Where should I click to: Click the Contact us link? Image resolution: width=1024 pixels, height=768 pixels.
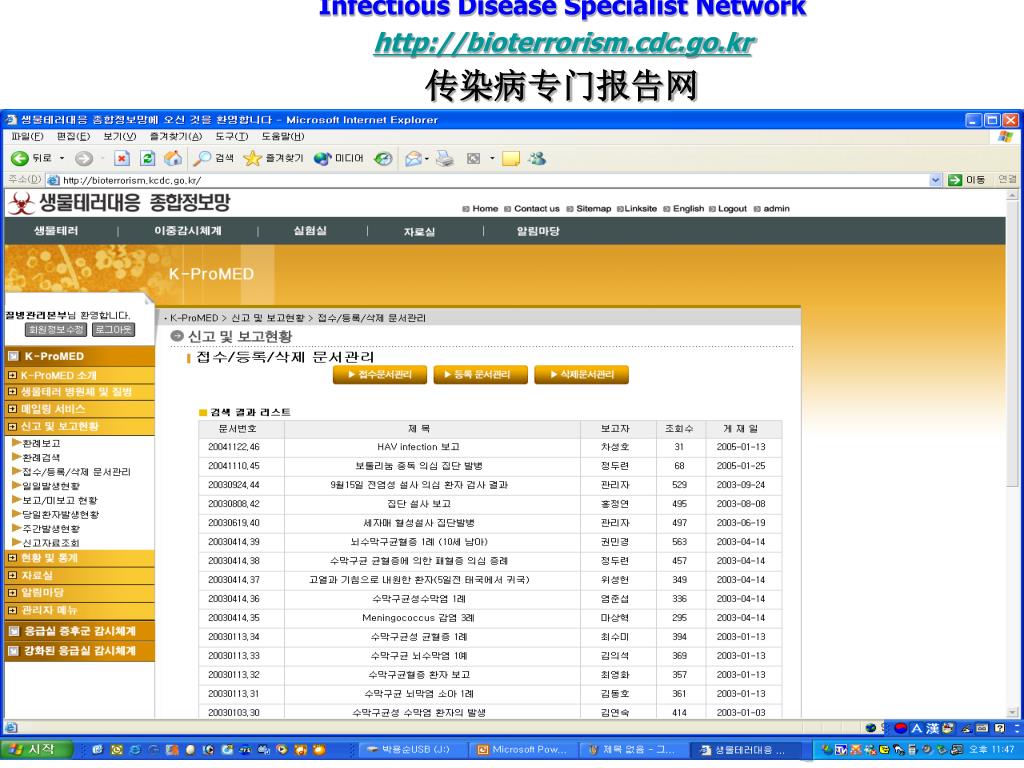tap(537, 209)
